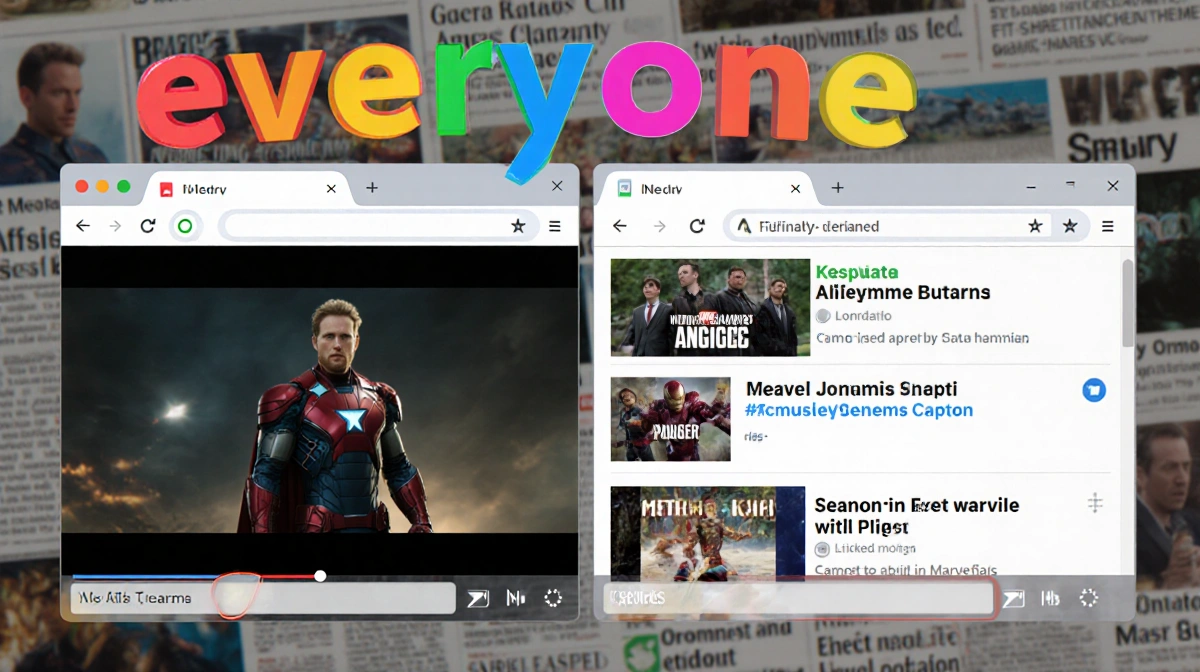Image resolution: width=1200 pixels, height=672 pixels.
Task: Click the green circle extension icon near address bar
Action: point(185,226)
